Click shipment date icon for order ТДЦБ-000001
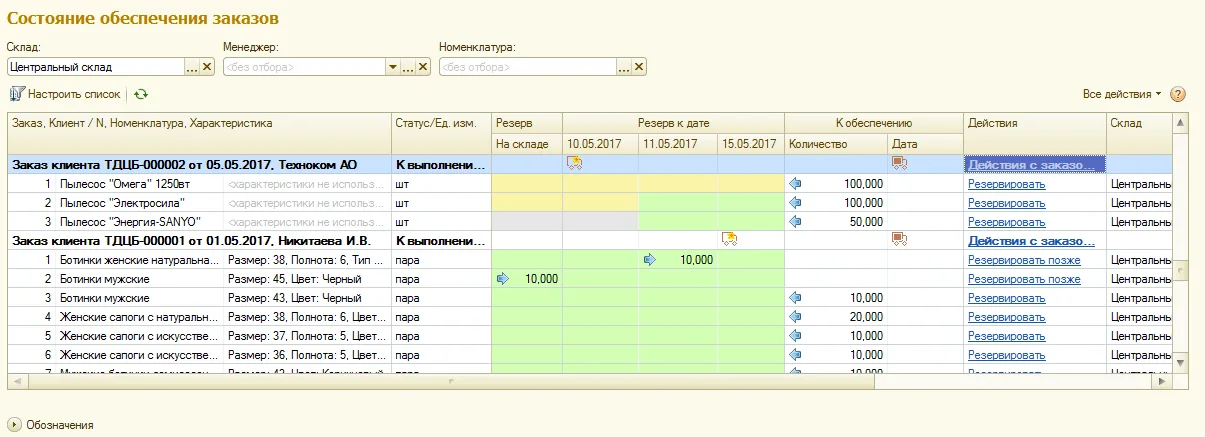1205x437 pixels. 729,239
